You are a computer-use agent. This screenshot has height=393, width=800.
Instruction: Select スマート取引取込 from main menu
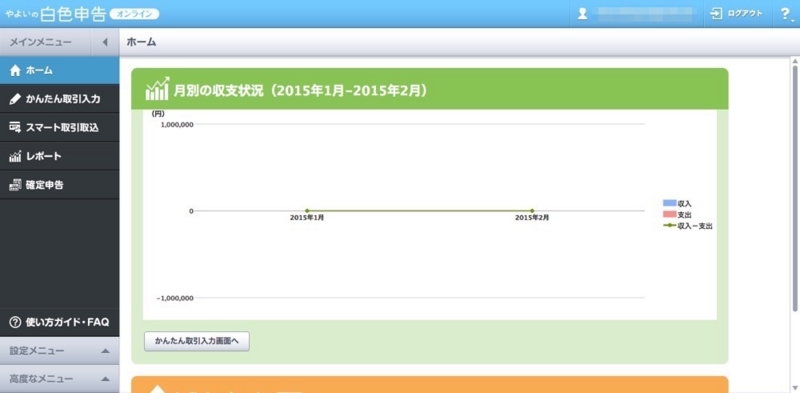(59, 128)
